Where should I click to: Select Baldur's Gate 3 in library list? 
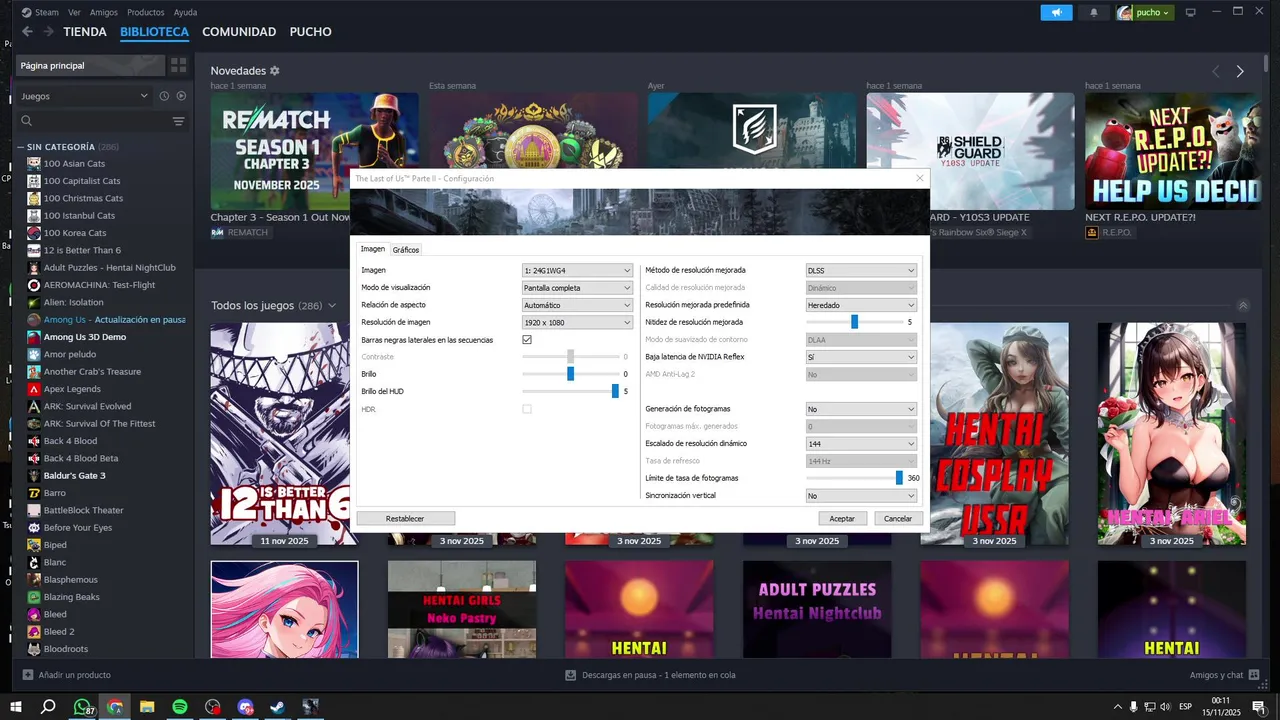pyautogui.click(x=74, y=475)
